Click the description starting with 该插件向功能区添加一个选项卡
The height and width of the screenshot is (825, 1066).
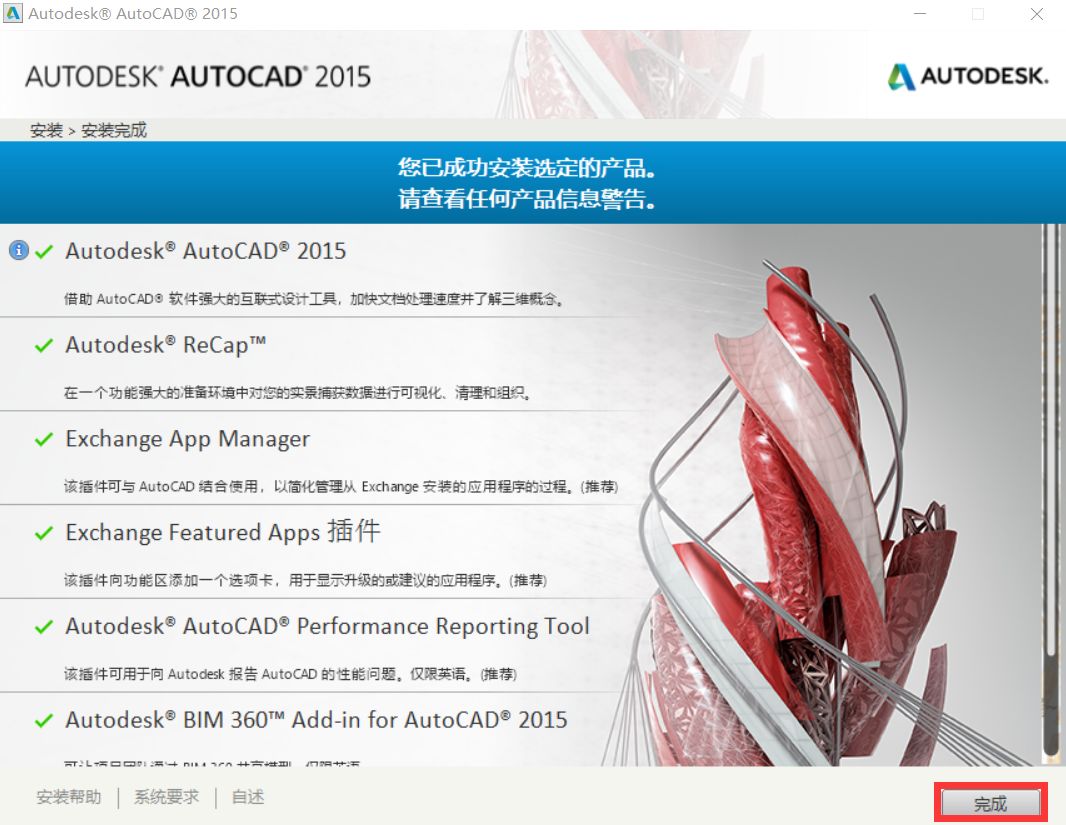pos(305,580)
